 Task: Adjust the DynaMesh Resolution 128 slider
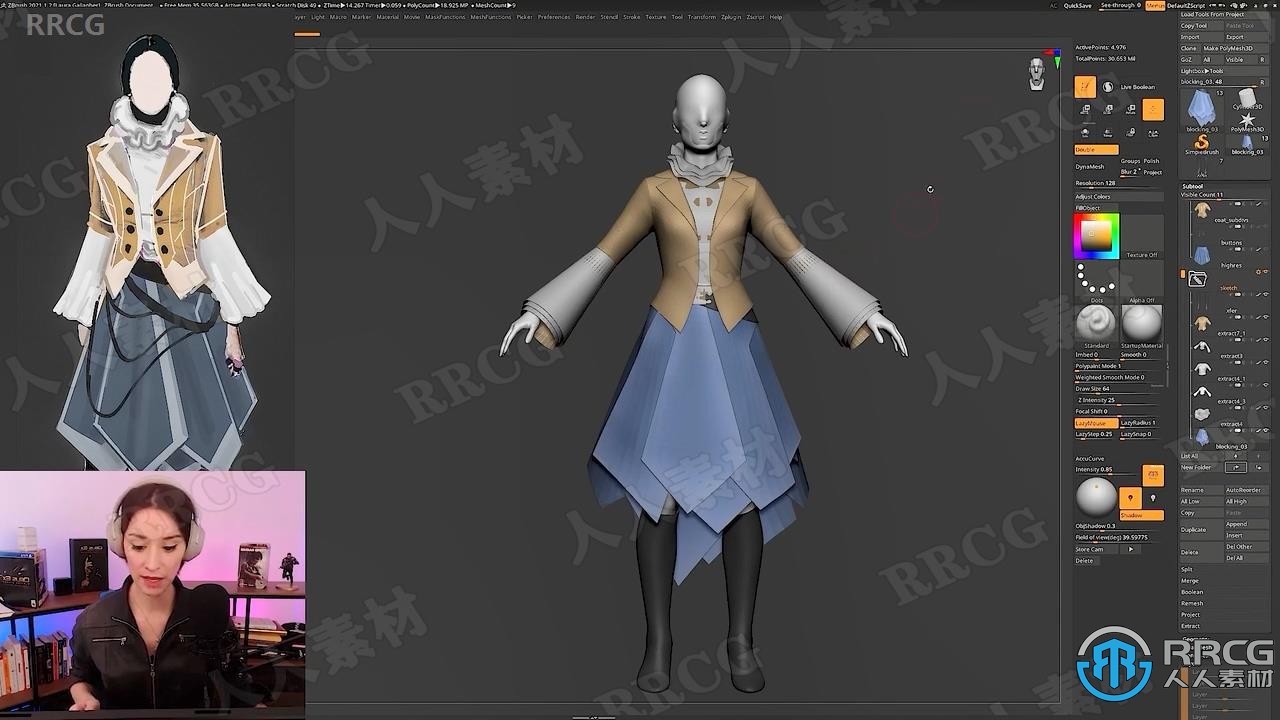[x=1119, y=183]
